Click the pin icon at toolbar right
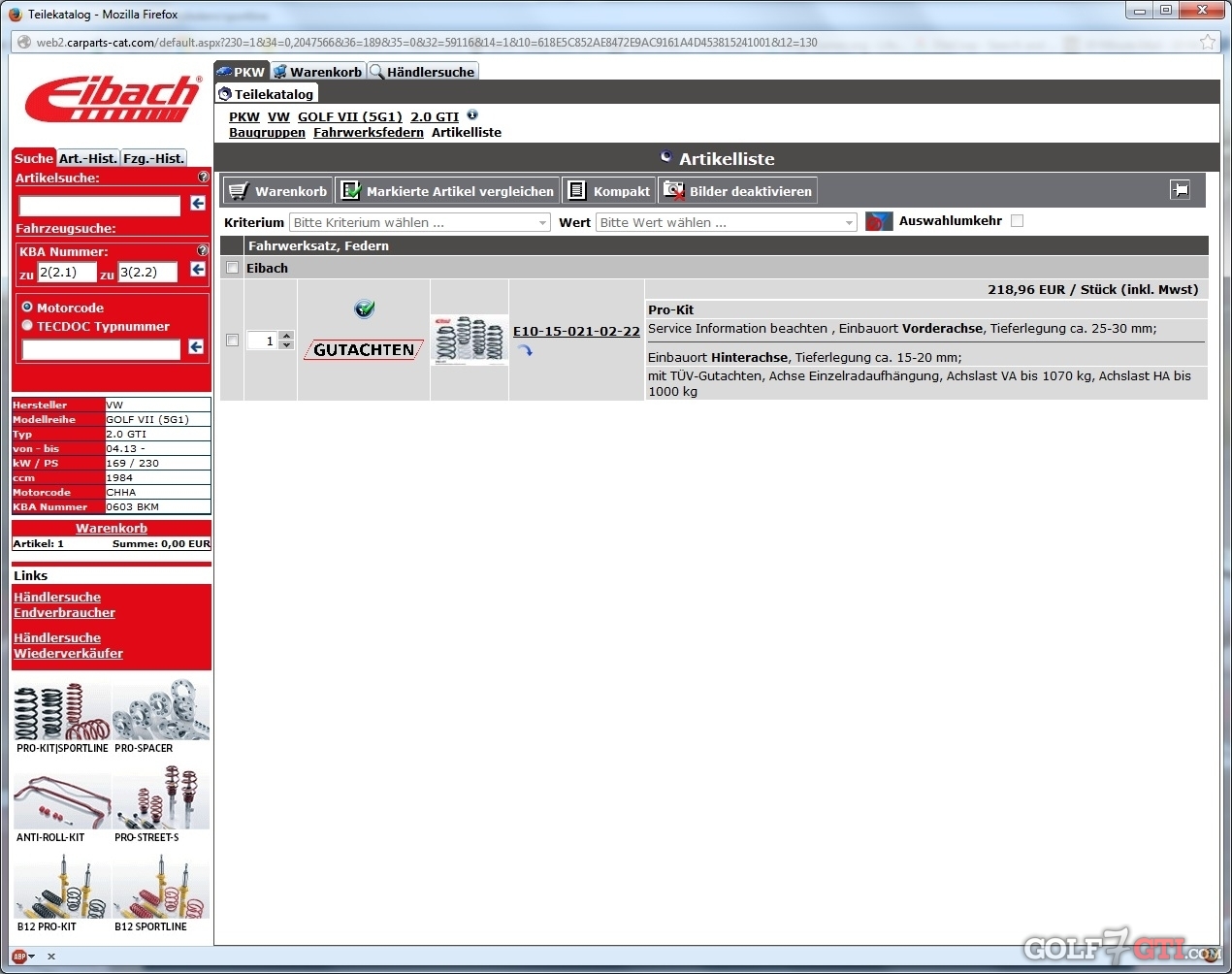Viewport: 1232px width, 974px height. click(x=1180, y=190)
